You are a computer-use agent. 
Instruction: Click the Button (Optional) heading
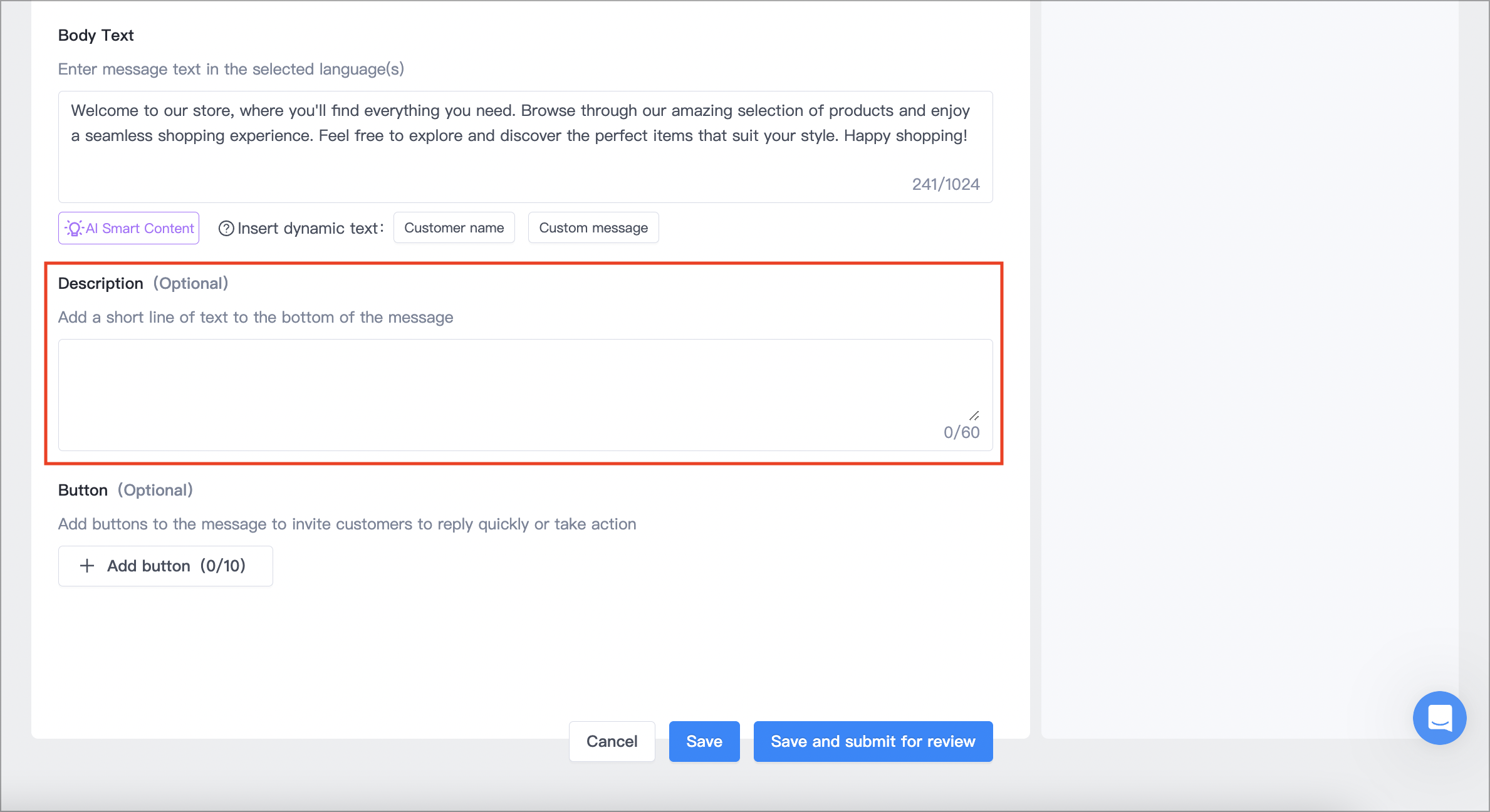[x=125, y=490]
